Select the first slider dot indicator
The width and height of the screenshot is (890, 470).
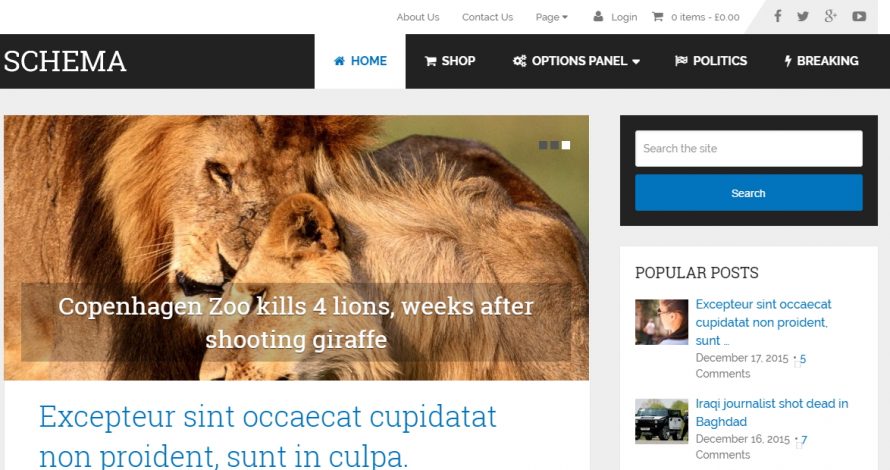543,145
